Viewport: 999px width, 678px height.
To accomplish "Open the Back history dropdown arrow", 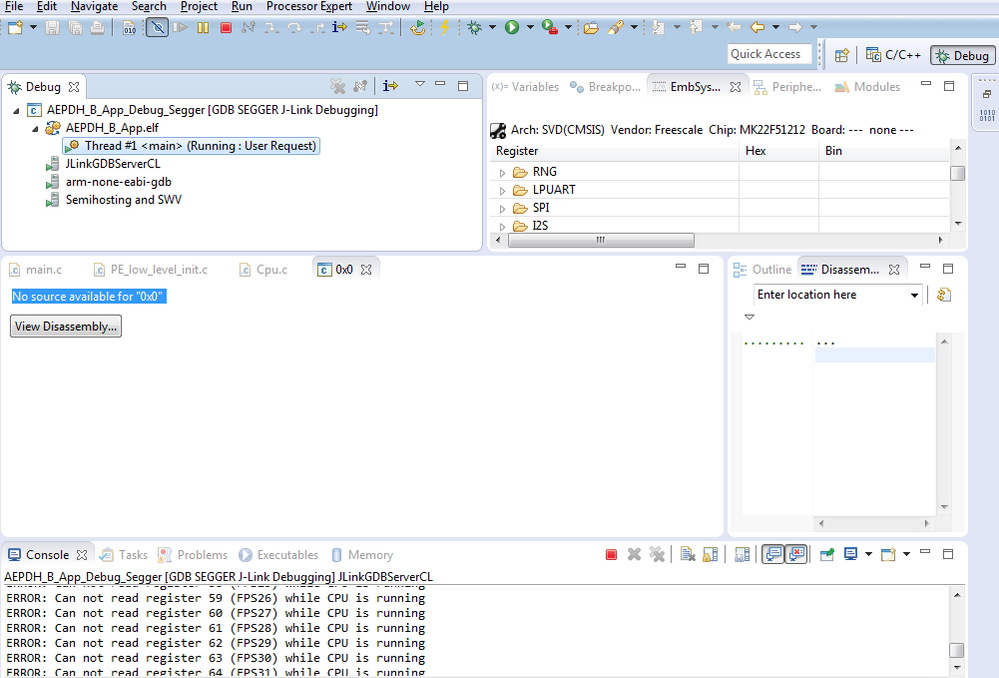I will pyautogui.click(x=775, y=27).
